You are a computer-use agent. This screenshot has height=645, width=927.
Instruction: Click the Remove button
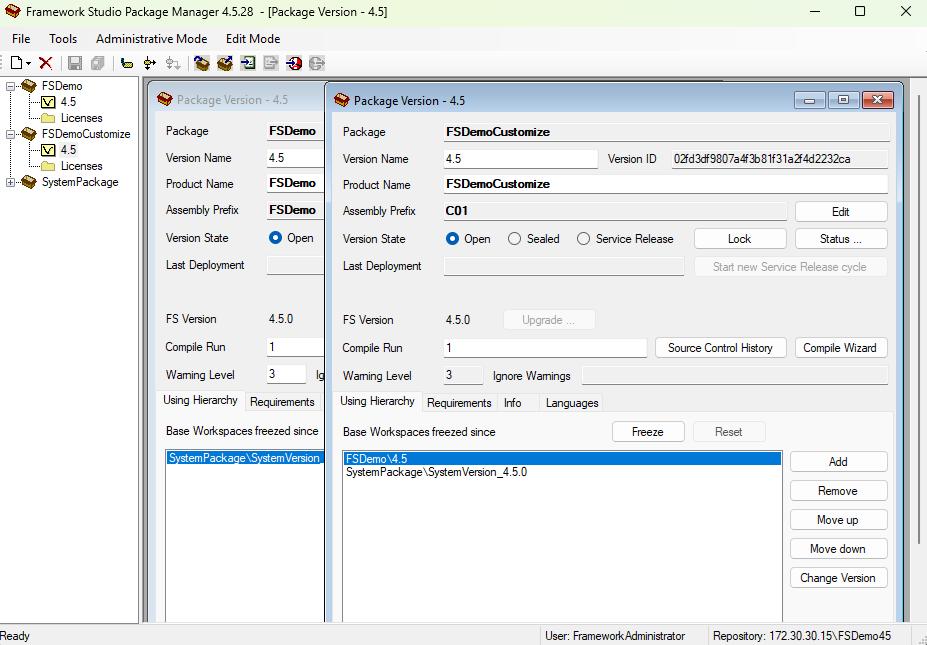838,491
